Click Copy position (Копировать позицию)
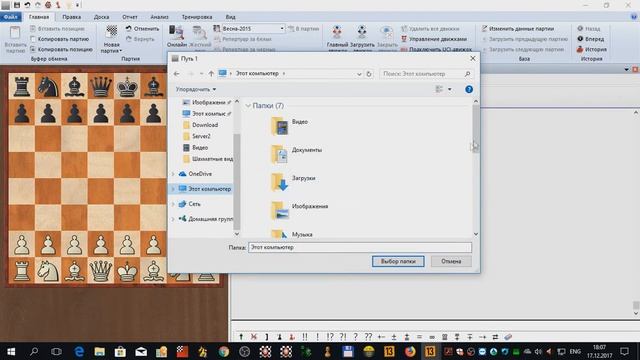 click(x=61, y=49)
